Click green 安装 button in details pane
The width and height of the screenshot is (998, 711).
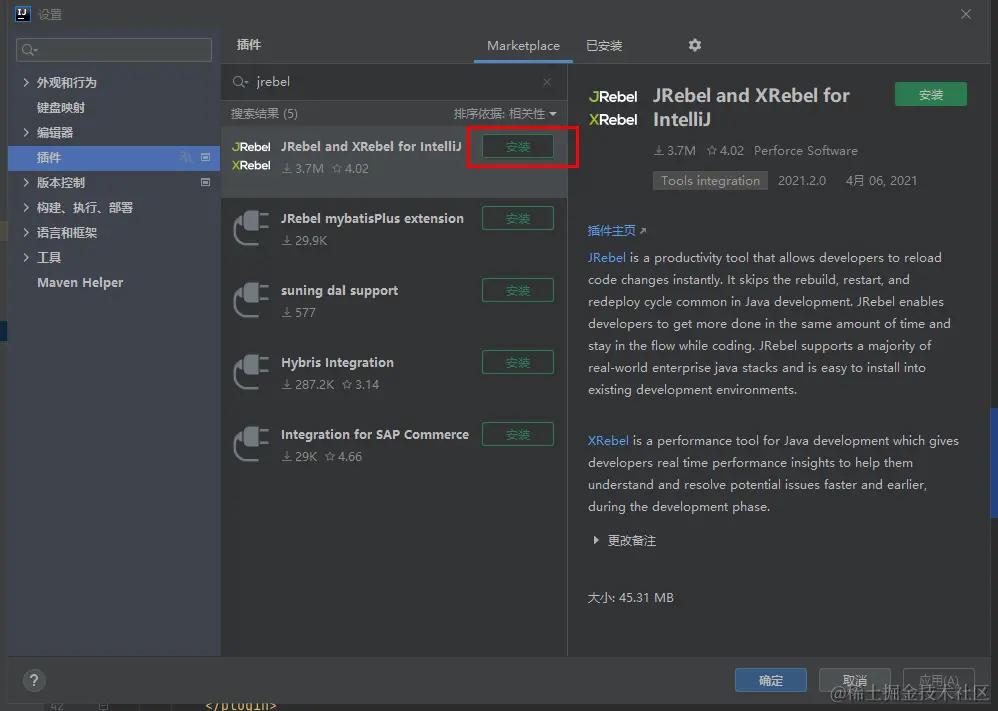coord(931,95)
